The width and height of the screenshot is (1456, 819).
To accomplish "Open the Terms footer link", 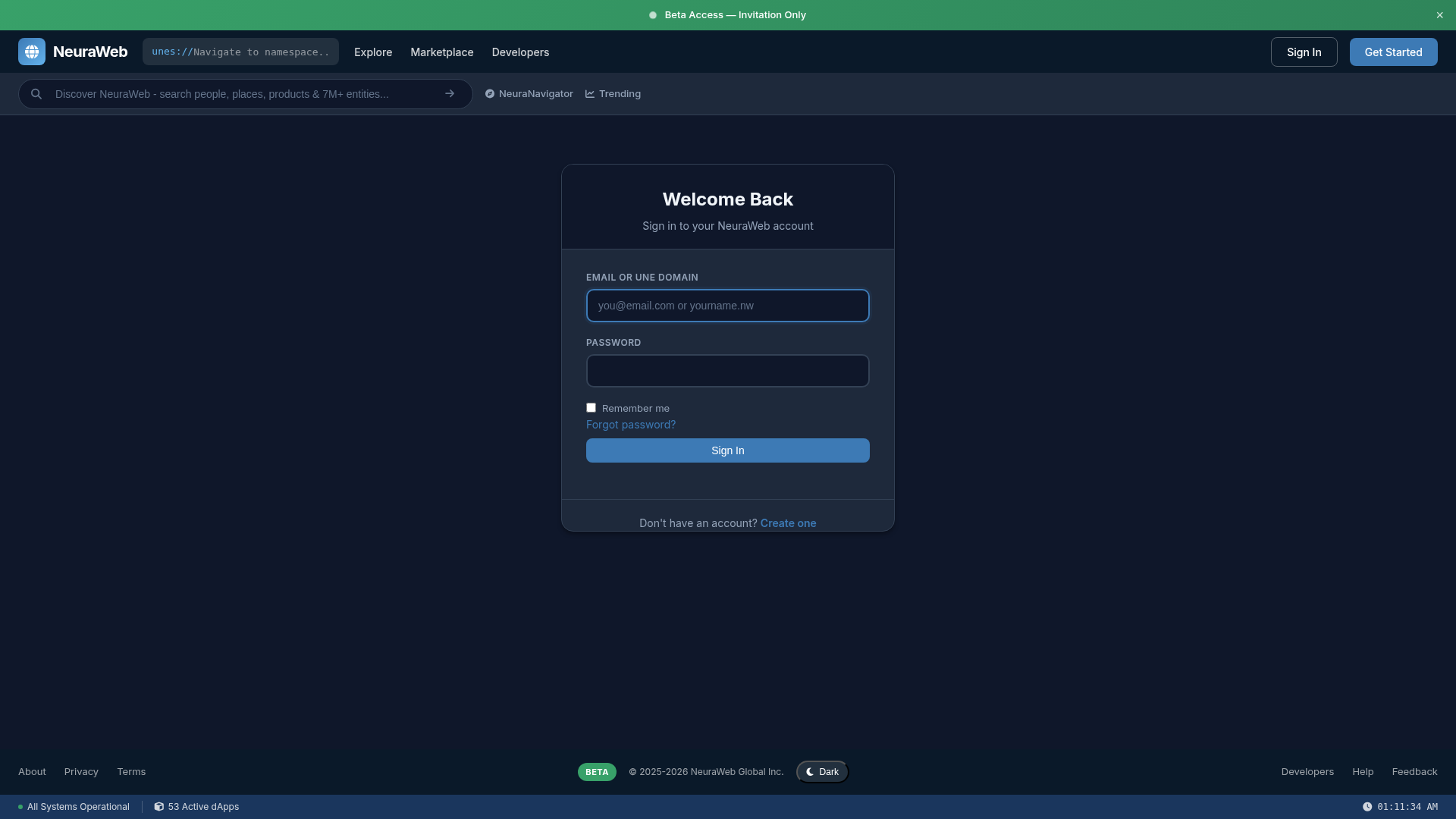I will point(131,772).
